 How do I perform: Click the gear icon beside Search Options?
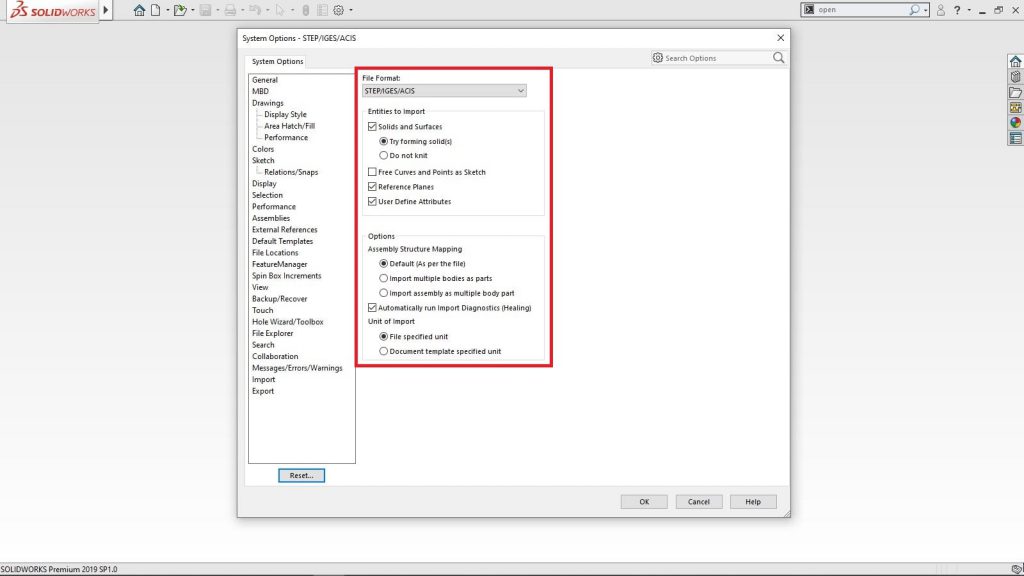coord(658,58)
